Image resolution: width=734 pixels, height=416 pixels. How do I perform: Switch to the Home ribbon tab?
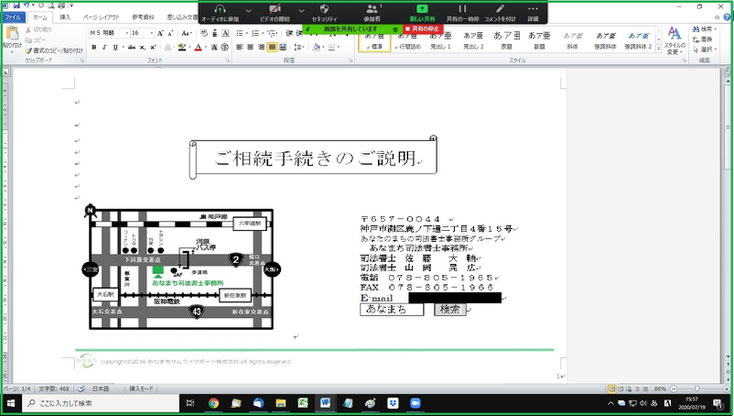40,17
